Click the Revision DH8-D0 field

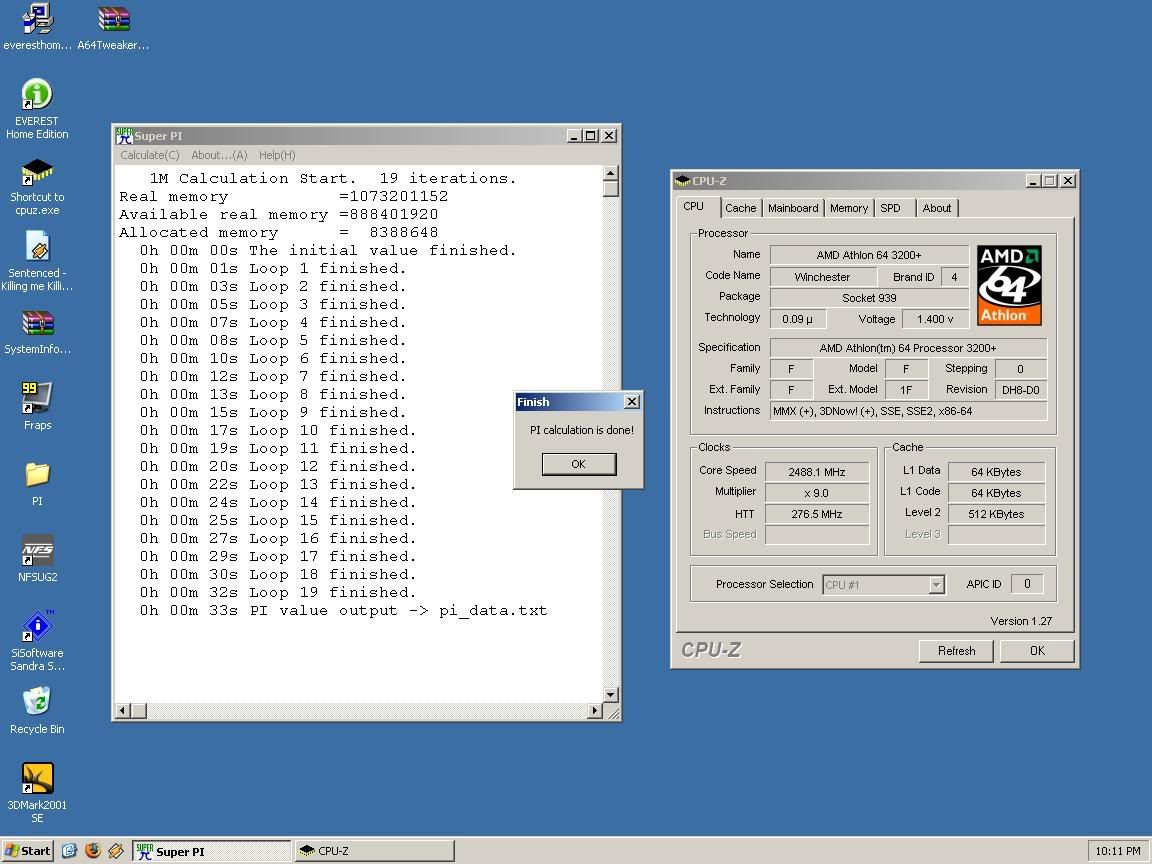tap(1020, 390)
